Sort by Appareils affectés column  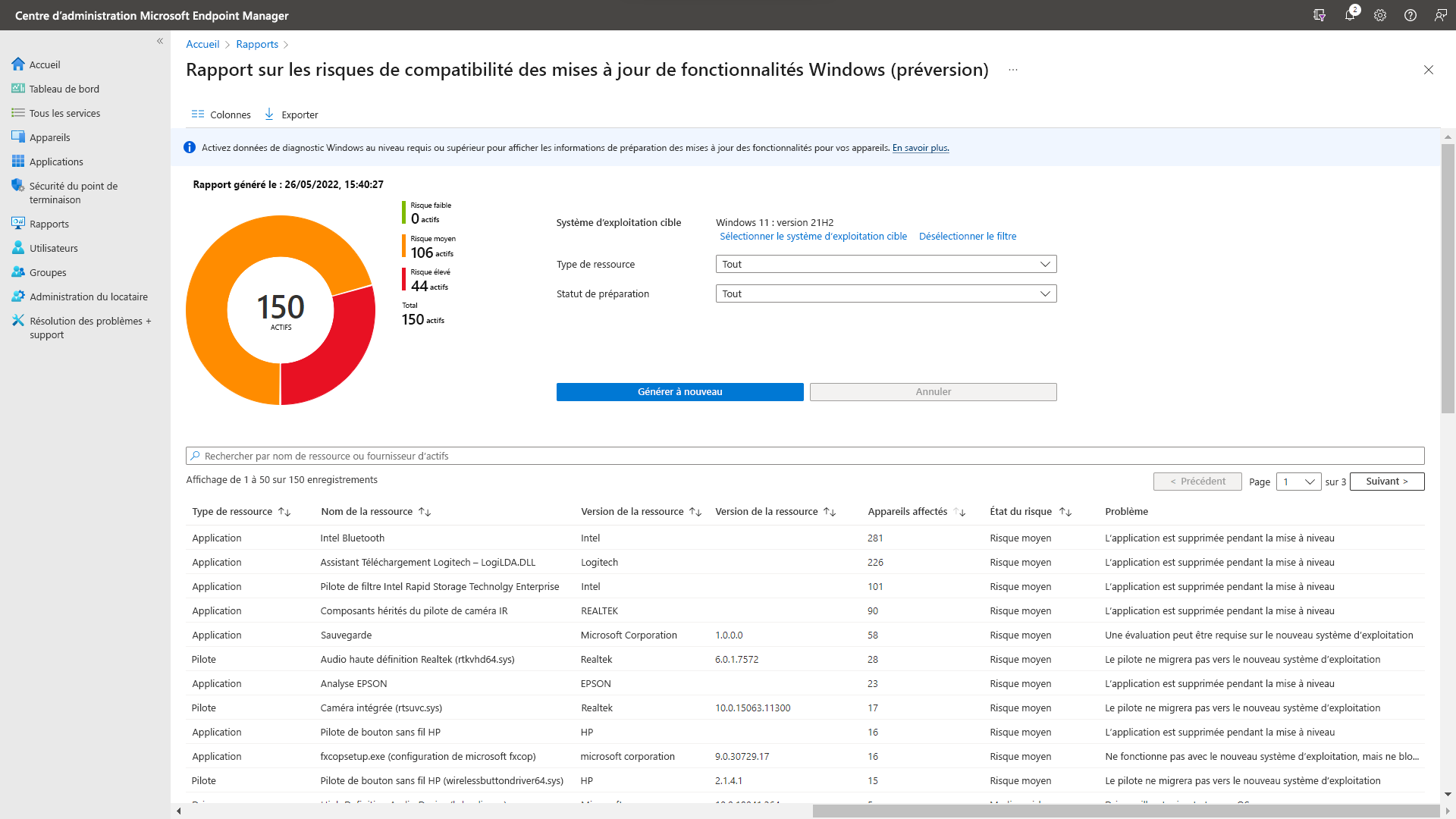[959, 512]
